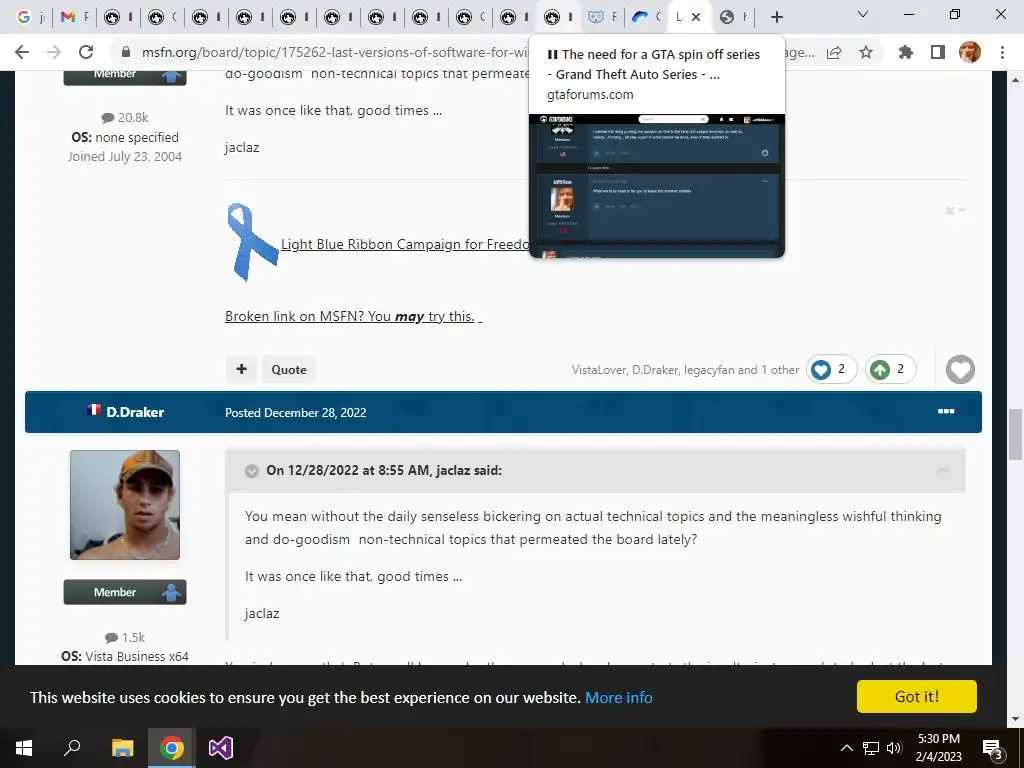Go to the quoted post via the arrow icon
Image resolution: width=1024 pixels, height=768 pixels.
click(942, 471)
